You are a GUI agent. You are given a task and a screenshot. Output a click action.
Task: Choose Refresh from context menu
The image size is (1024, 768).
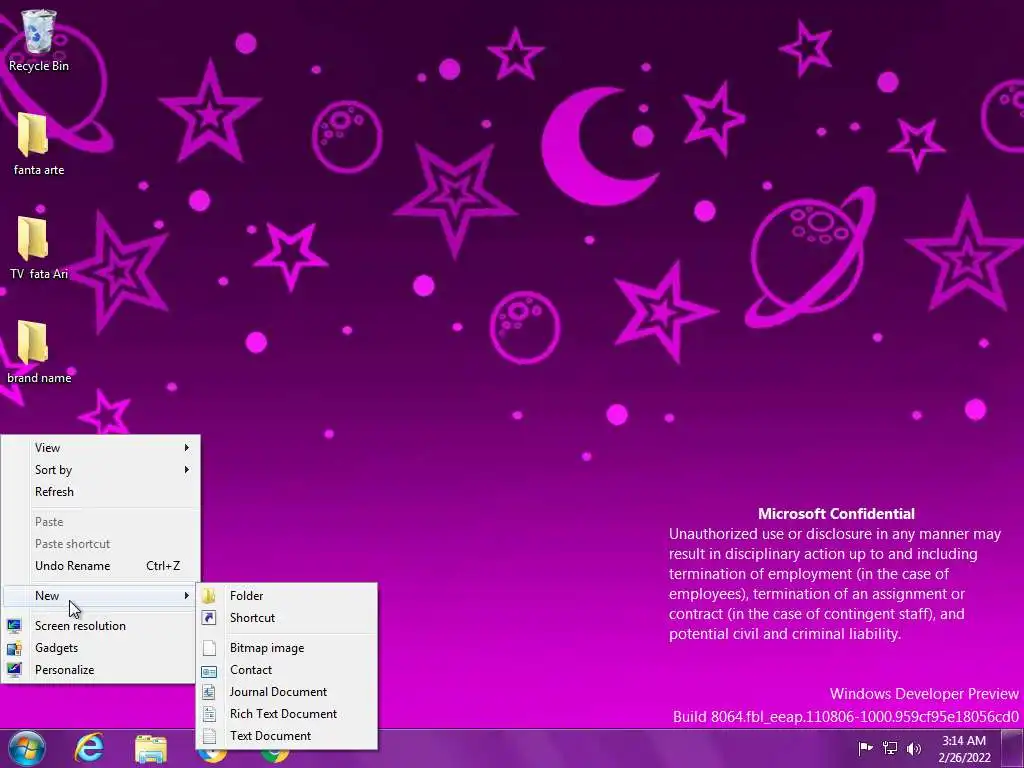point(101,492)
